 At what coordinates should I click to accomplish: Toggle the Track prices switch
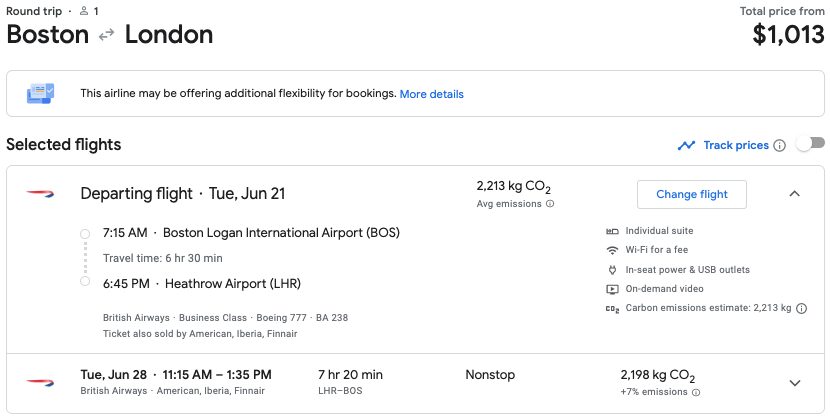click(x=810, y=144)
